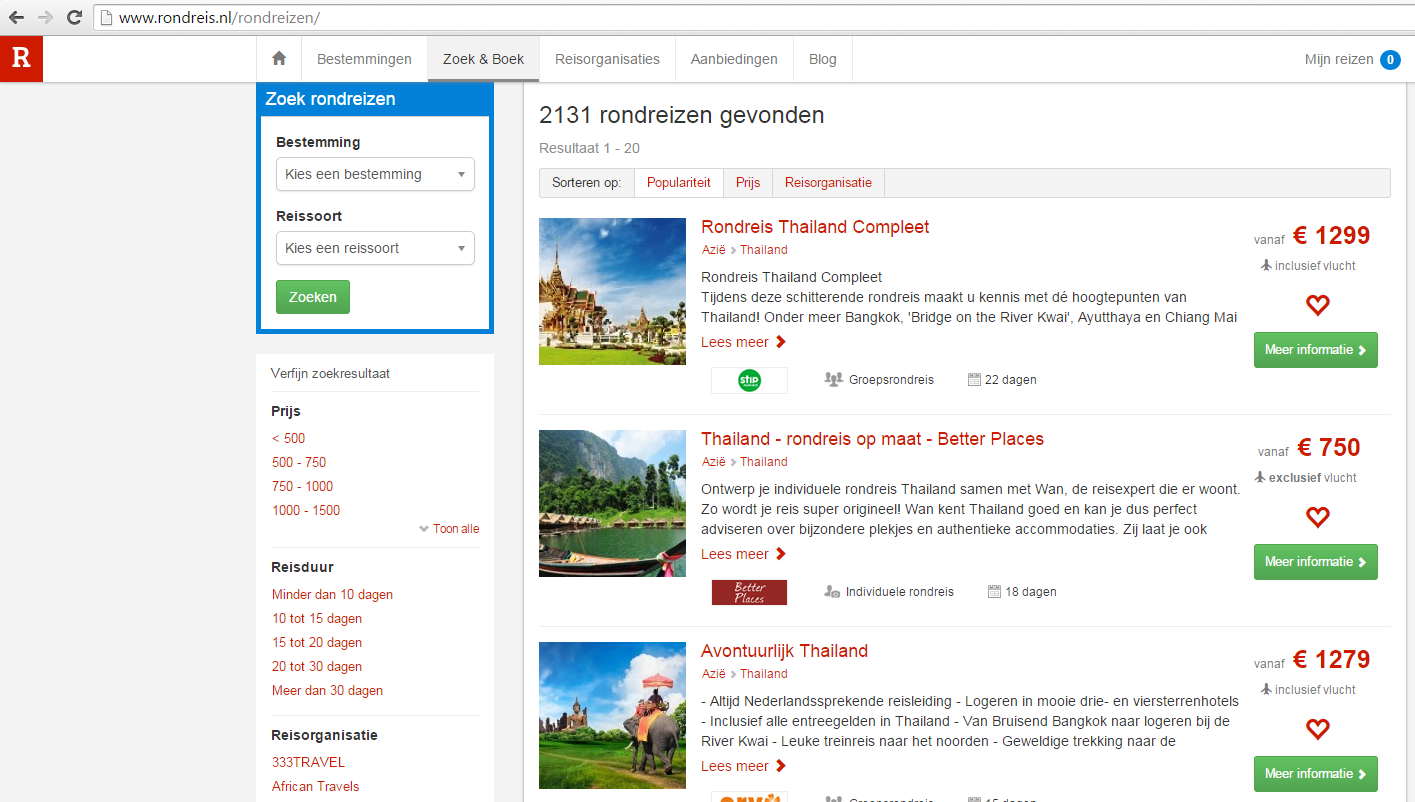Screen dimensions: 1415x802
Task: Open the Bestemmingen menu item
Action: tap(364, 59)
